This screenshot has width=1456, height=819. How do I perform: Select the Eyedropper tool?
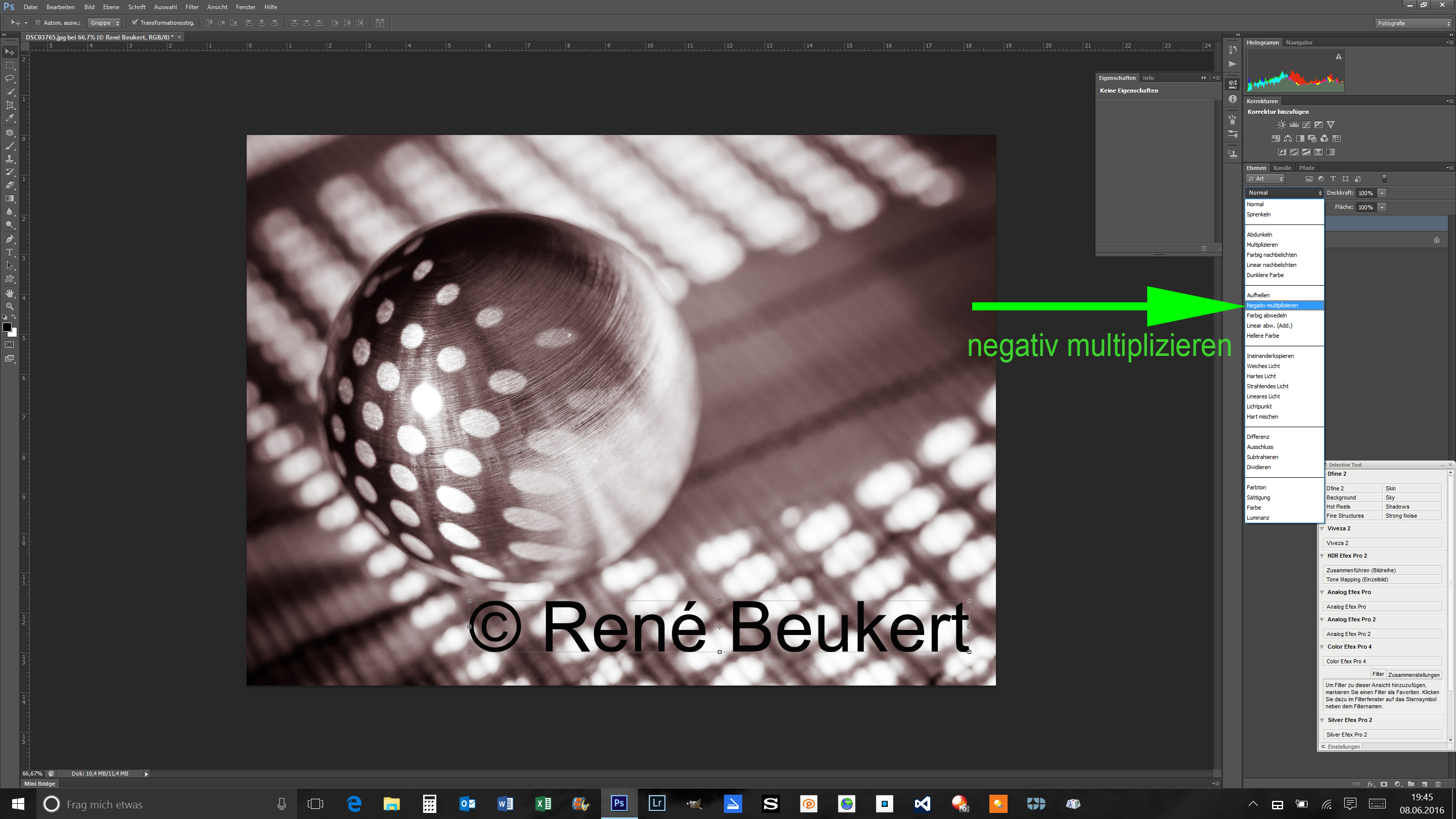click(10, 119)
